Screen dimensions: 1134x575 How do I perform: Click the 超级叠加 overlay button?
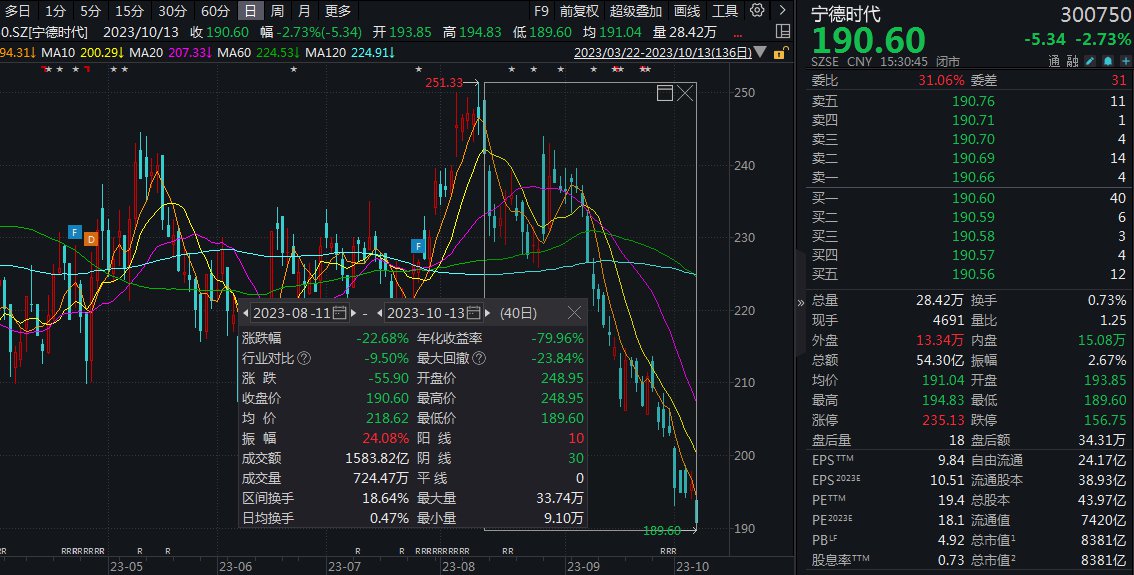636,11
